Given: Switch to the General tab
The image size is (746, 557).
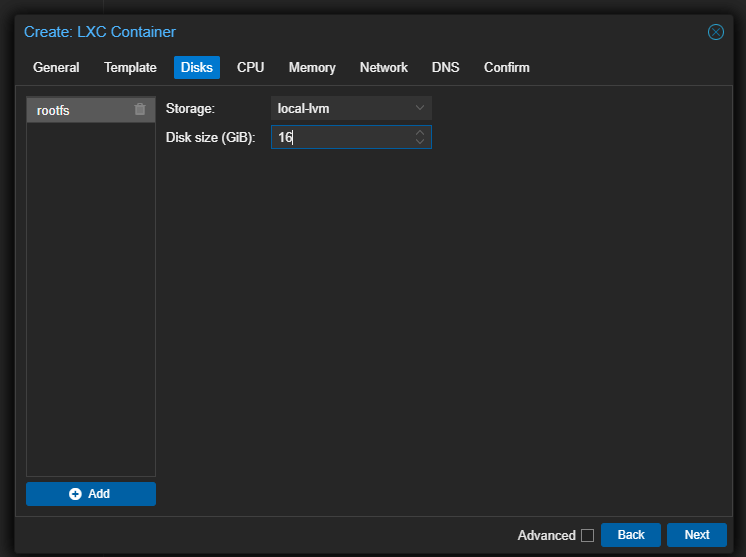Looking at the screenshot, I should click(x=56, y=67).
